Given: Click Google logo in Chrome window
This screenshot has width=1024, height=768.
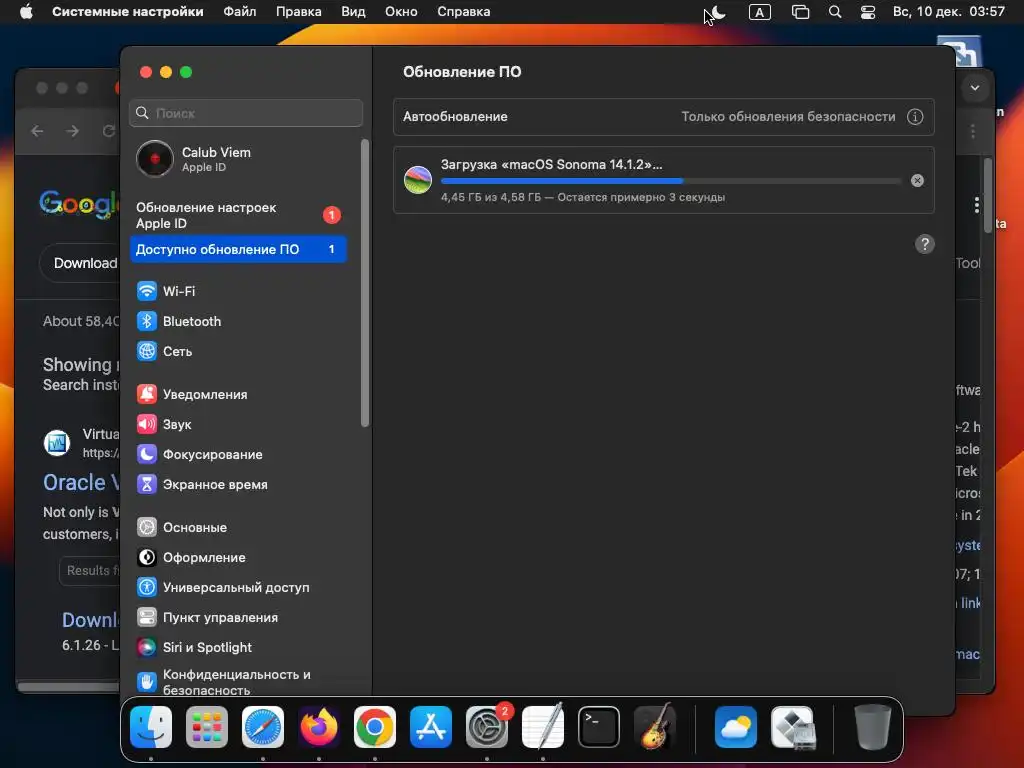Looking at the screenshot, I should (x=79, y=204).
